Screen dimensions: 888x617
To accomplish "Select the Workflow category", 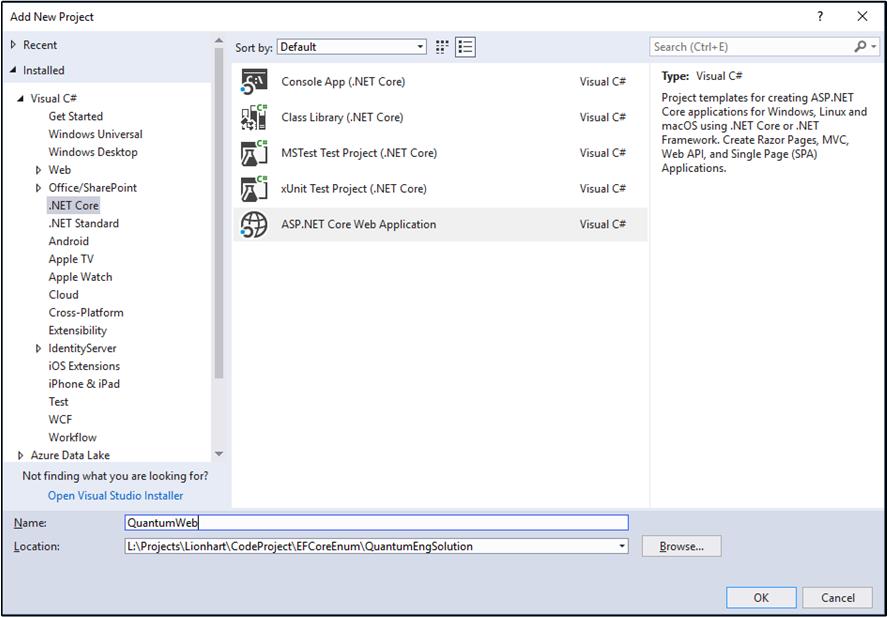I will (72, 437).
